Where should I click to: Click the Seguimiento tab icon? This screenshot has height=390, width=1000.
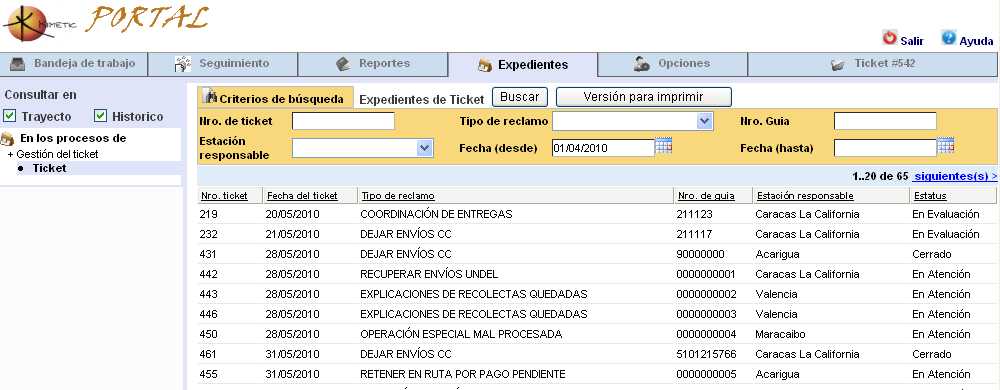point(183,64)
